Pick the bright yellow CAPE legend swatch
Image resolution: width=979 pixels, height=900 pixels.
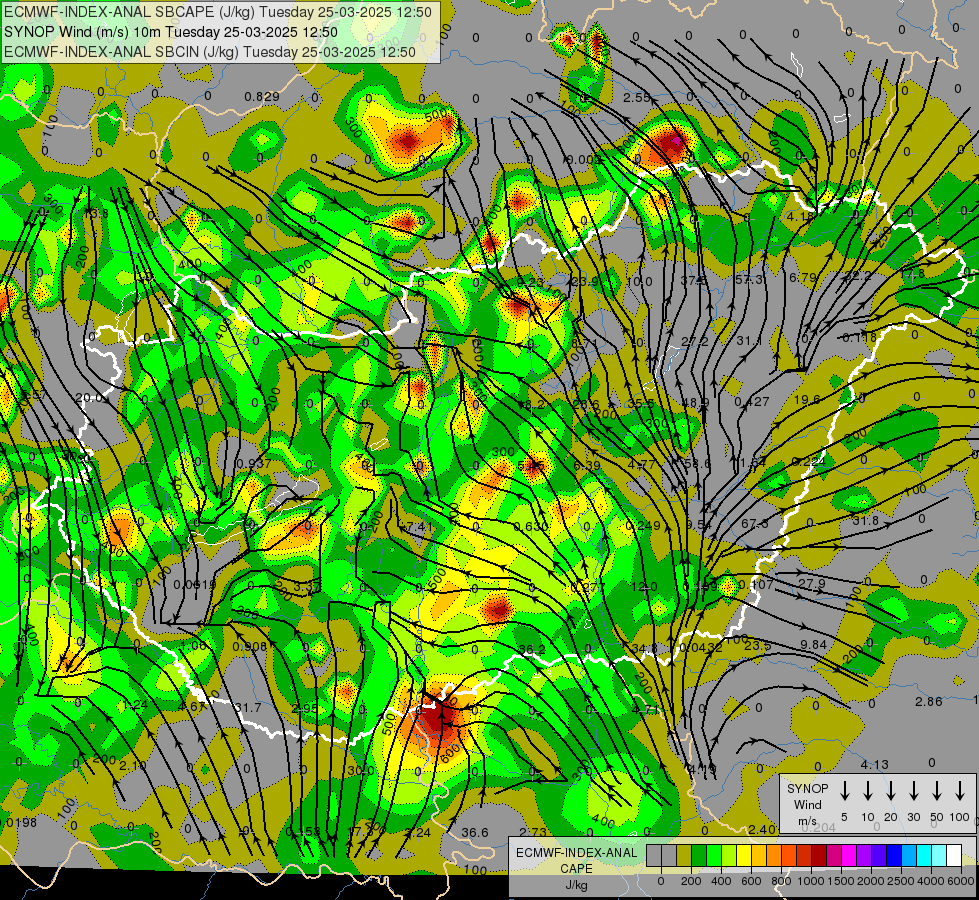pos(744,856)
